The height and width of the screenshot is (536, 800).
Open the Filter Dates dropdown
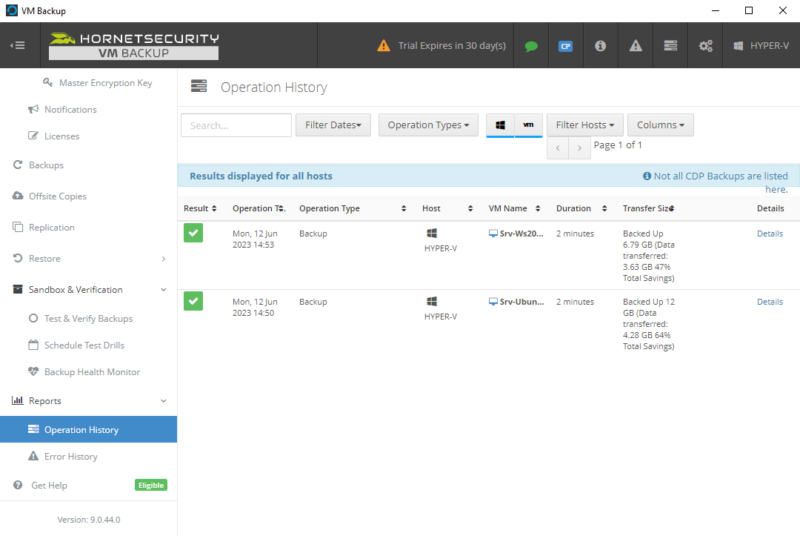pyautogui.click(x=333, y=125)
